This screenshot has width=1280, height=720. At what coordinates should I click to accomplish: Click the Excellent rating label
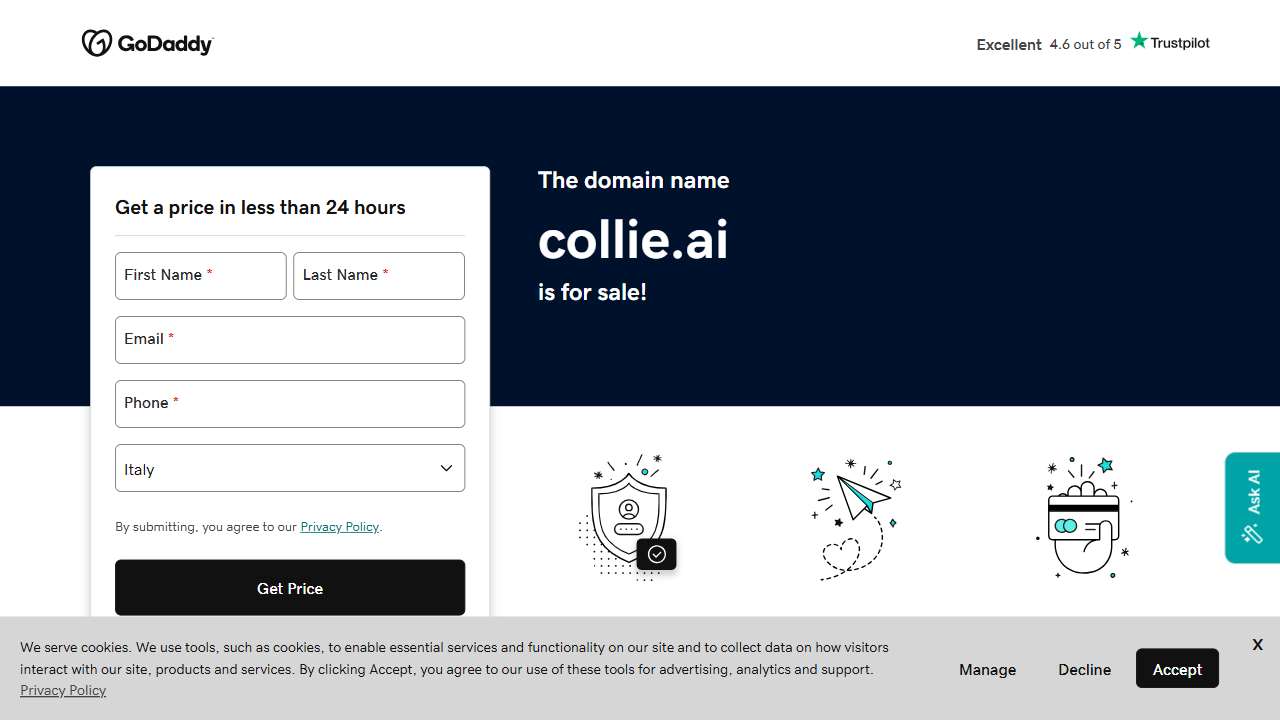click(1009, 44)
